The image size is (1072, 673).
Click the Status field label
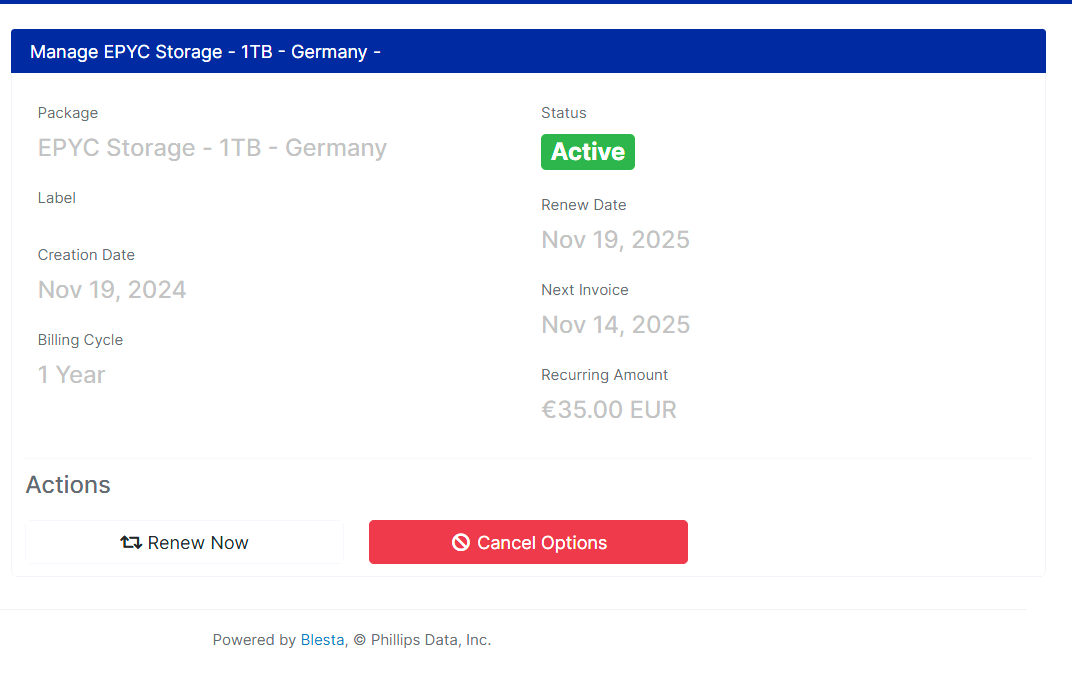point(563,113)
